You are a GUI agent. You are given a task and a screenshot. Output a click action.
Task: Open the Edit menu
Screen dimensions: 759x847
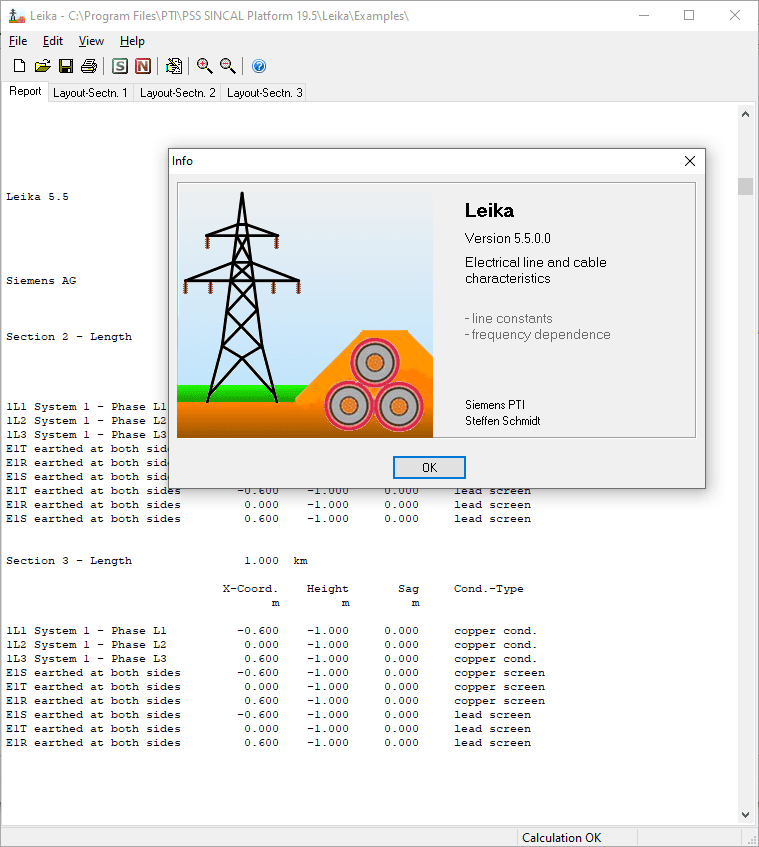click(x=53, y=41)
